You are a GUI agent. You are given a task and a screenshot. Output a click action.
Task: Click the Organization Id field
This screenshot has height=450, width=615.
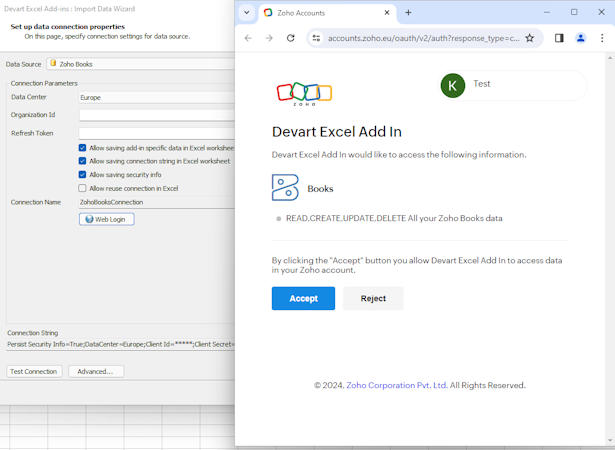click(156, 115)
